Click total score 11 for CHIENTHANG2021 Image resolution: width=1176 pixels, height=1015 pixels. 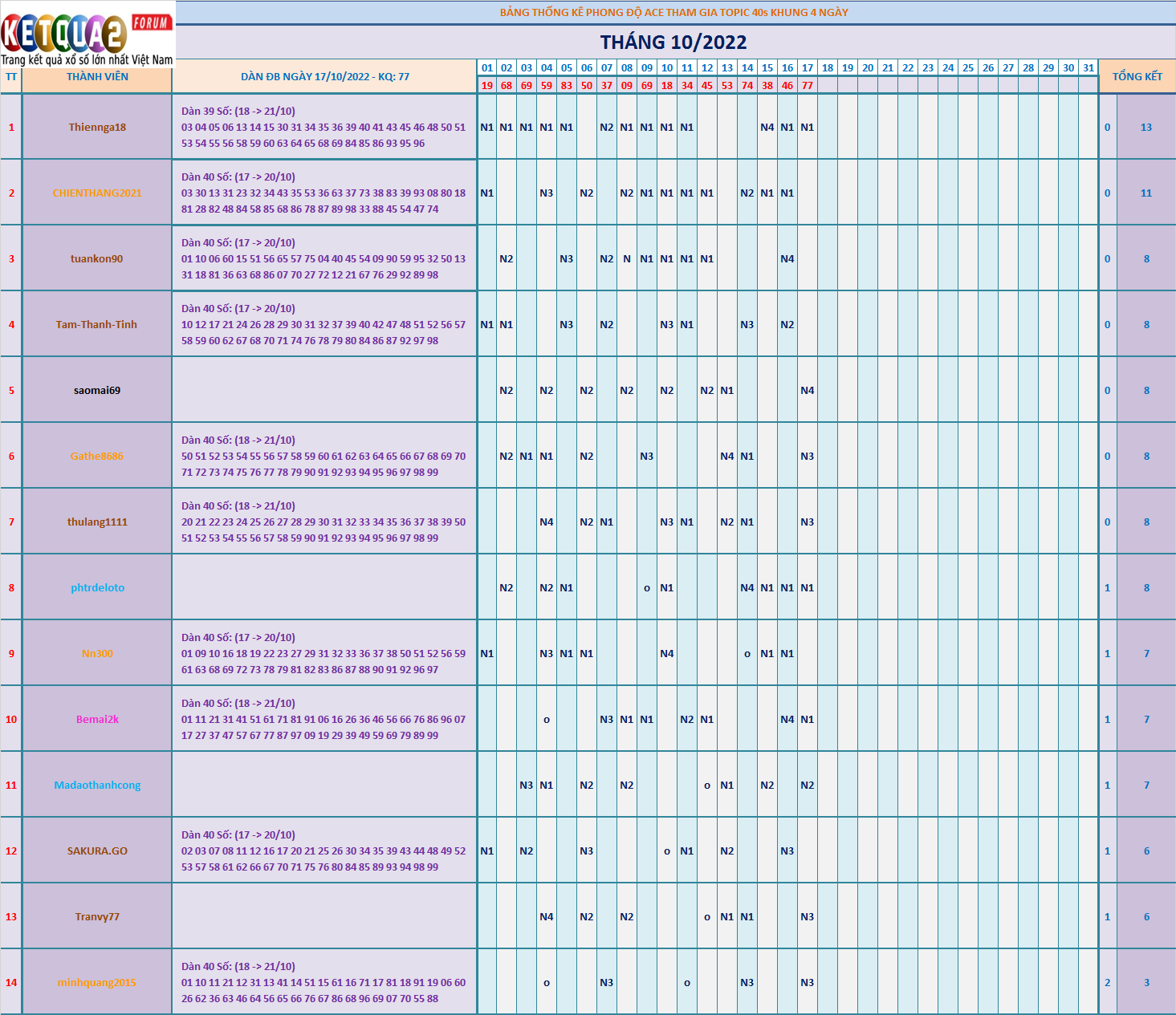pos(1146,193)
